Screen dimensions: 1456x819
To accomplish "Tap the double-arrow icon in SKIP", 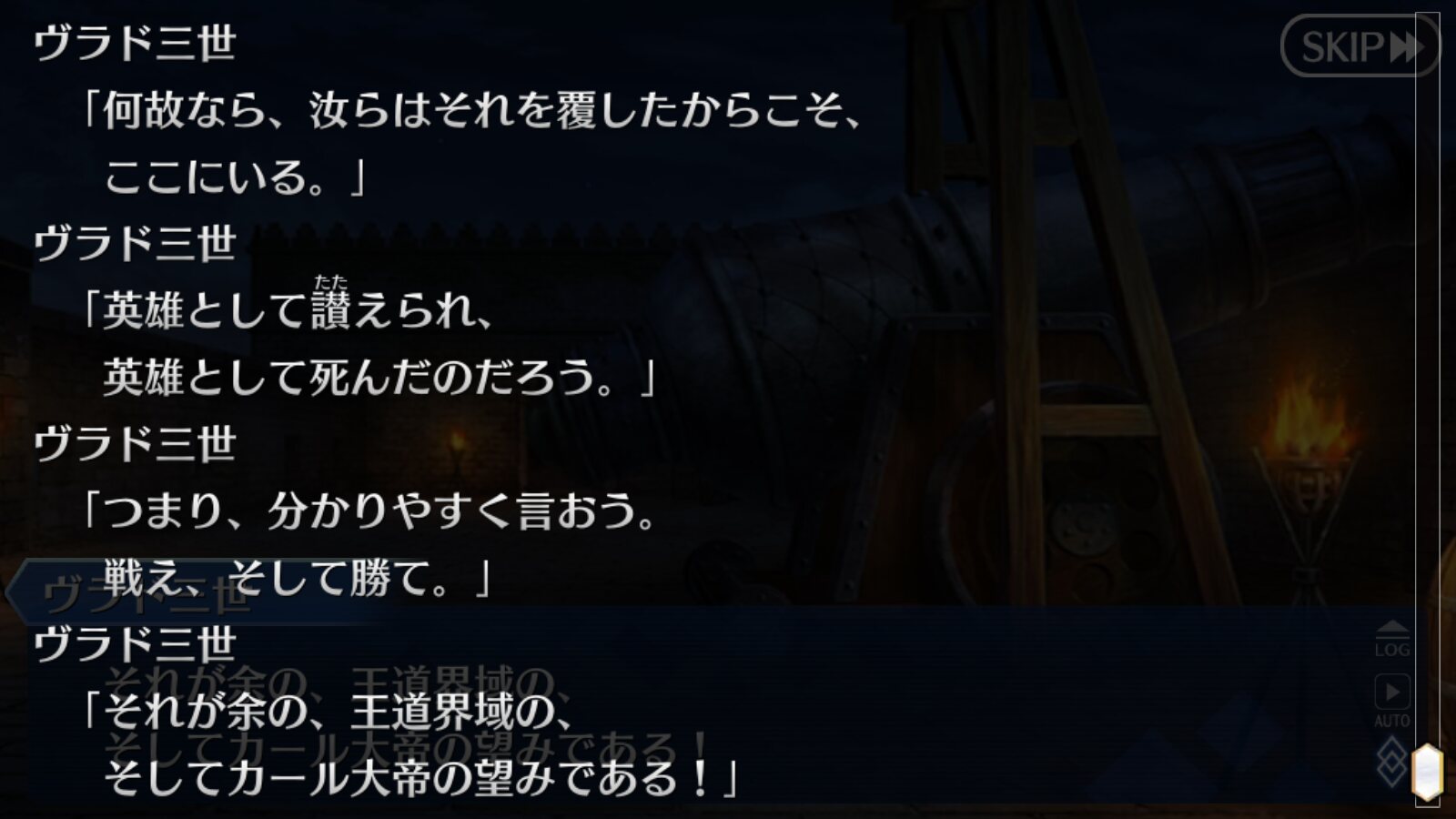I will 1407,46.
